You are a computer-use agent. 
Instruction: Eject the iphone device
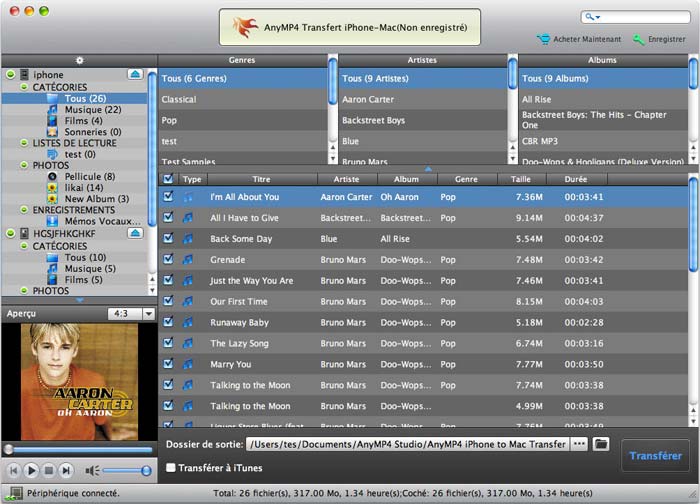[x=135, y=74]
